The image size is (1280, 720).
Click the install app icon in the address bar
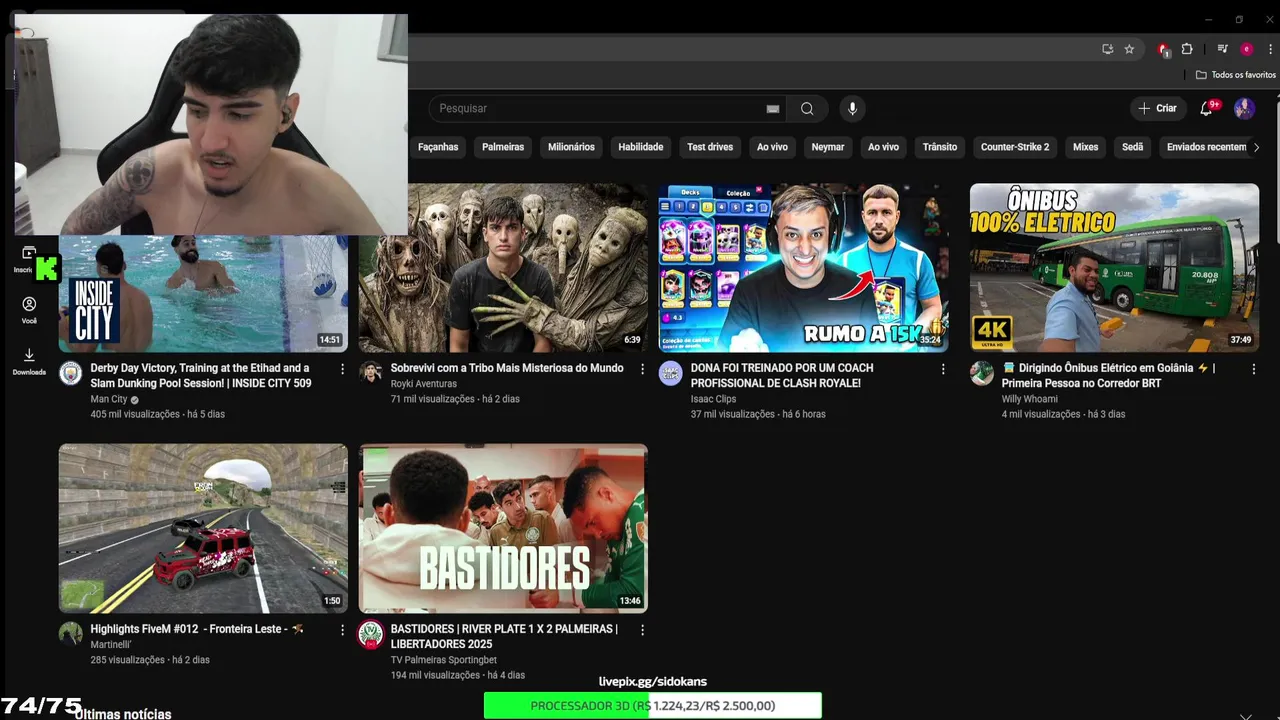(1107, 49)
